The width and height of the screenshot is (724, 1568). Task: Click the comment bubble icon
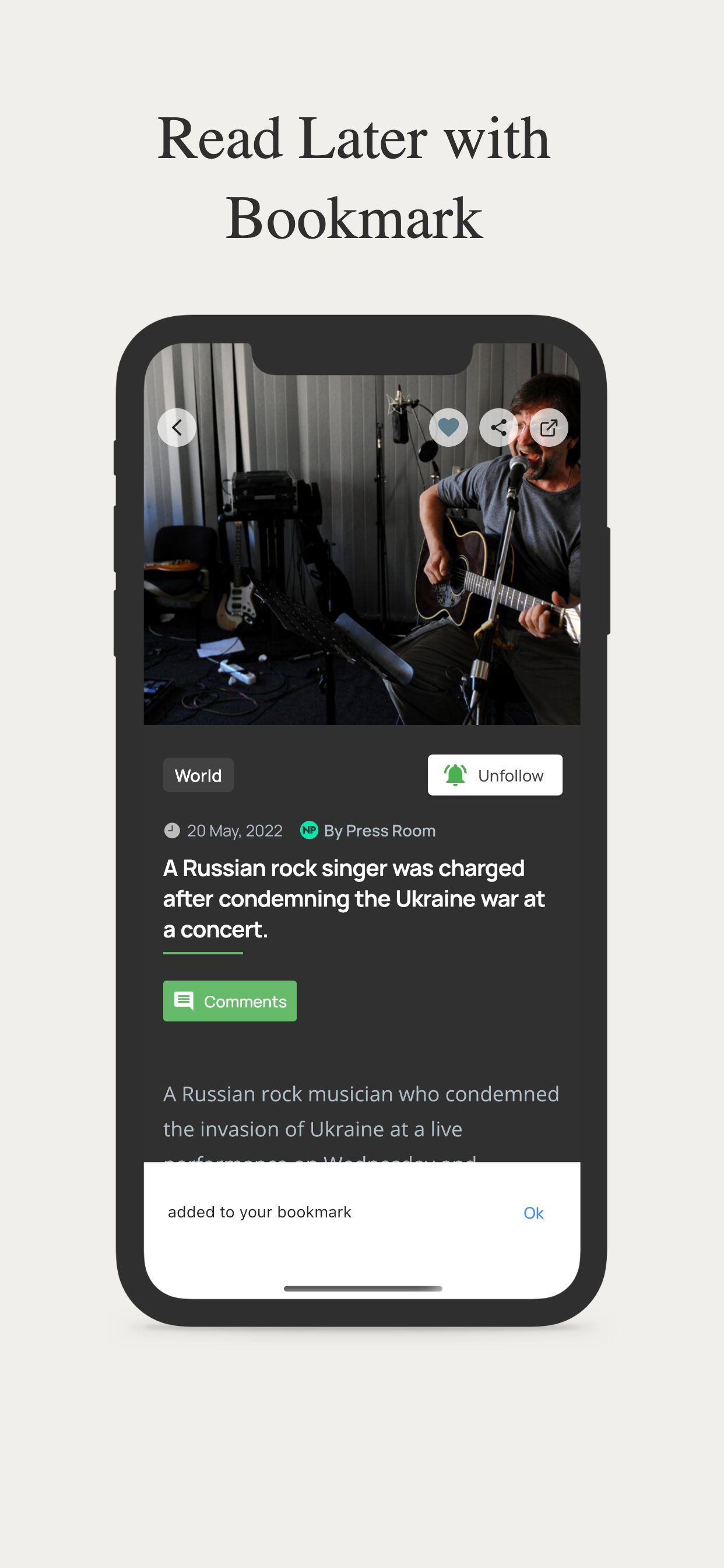click(x=184, y=1000)
